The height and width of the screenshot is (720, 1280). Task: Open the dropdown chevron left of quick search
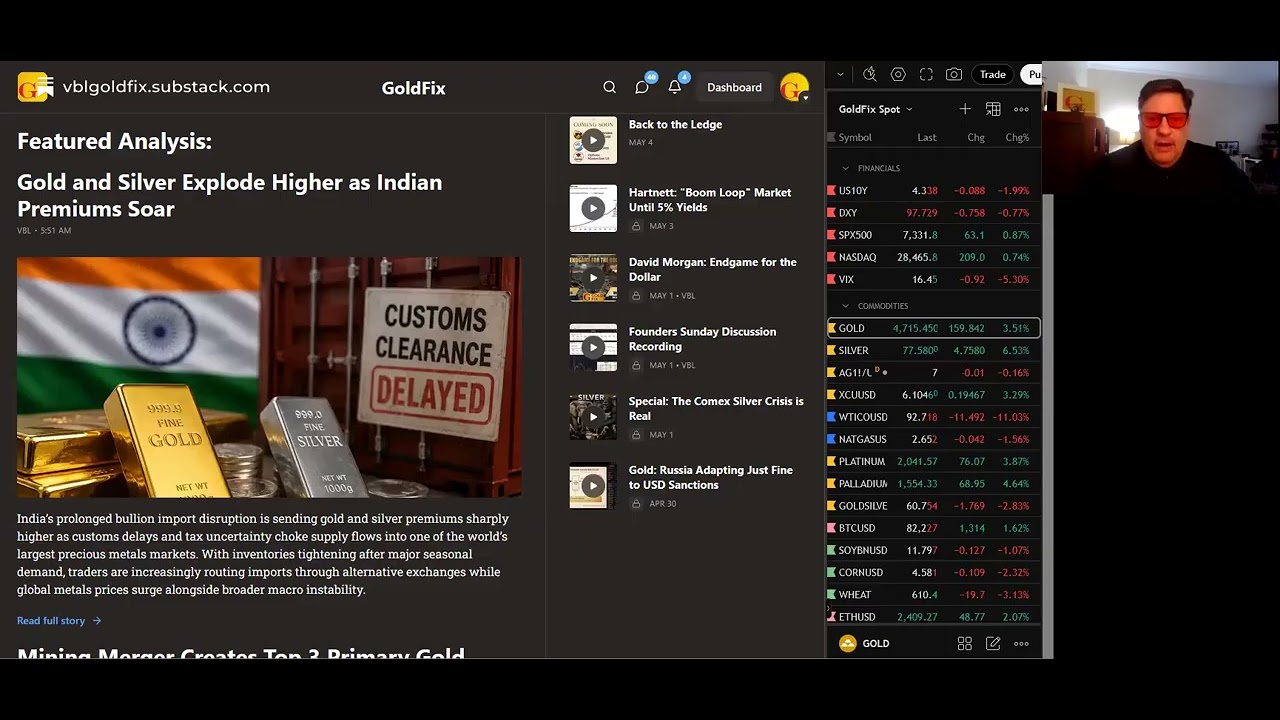pyautogui.click(x=840, y=74)
